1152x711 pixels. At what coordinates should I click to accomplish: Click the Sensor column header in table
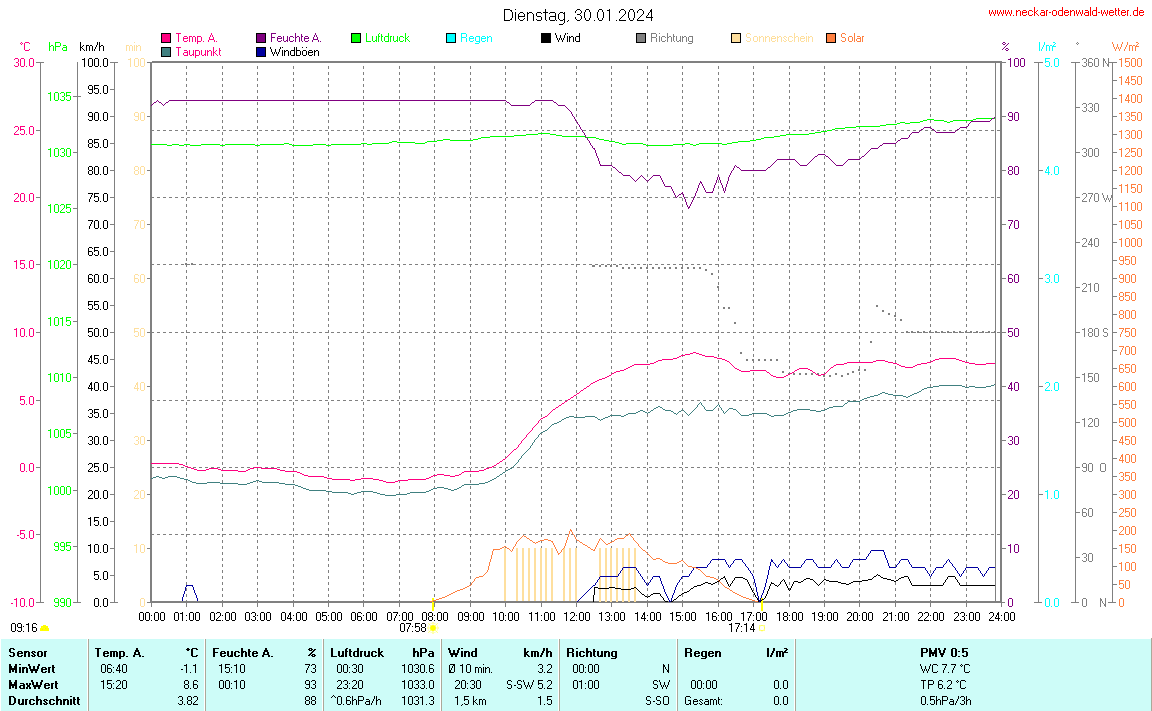(x=28, y=652)
